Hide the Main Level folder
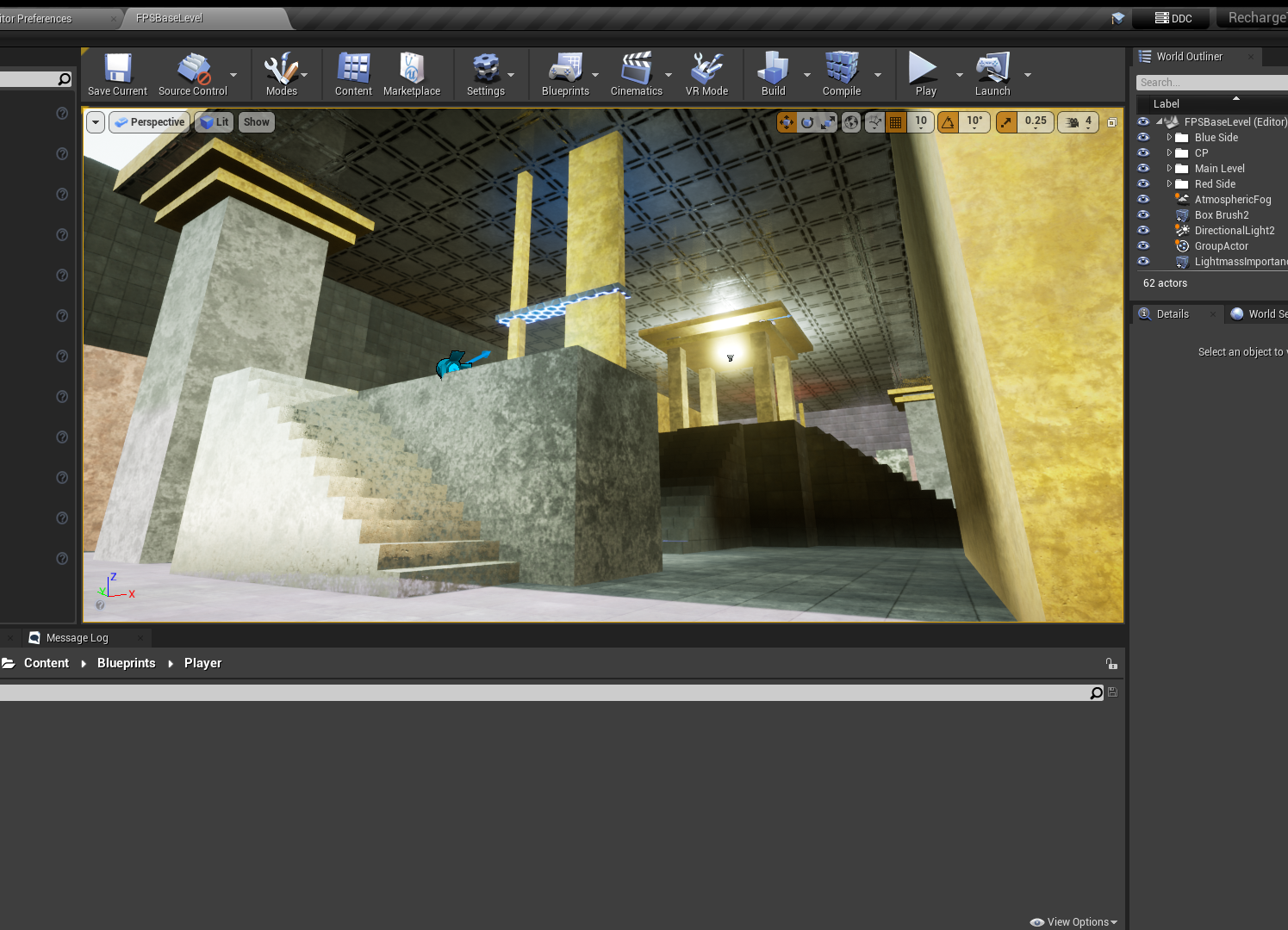 (x=1143, y=168)
